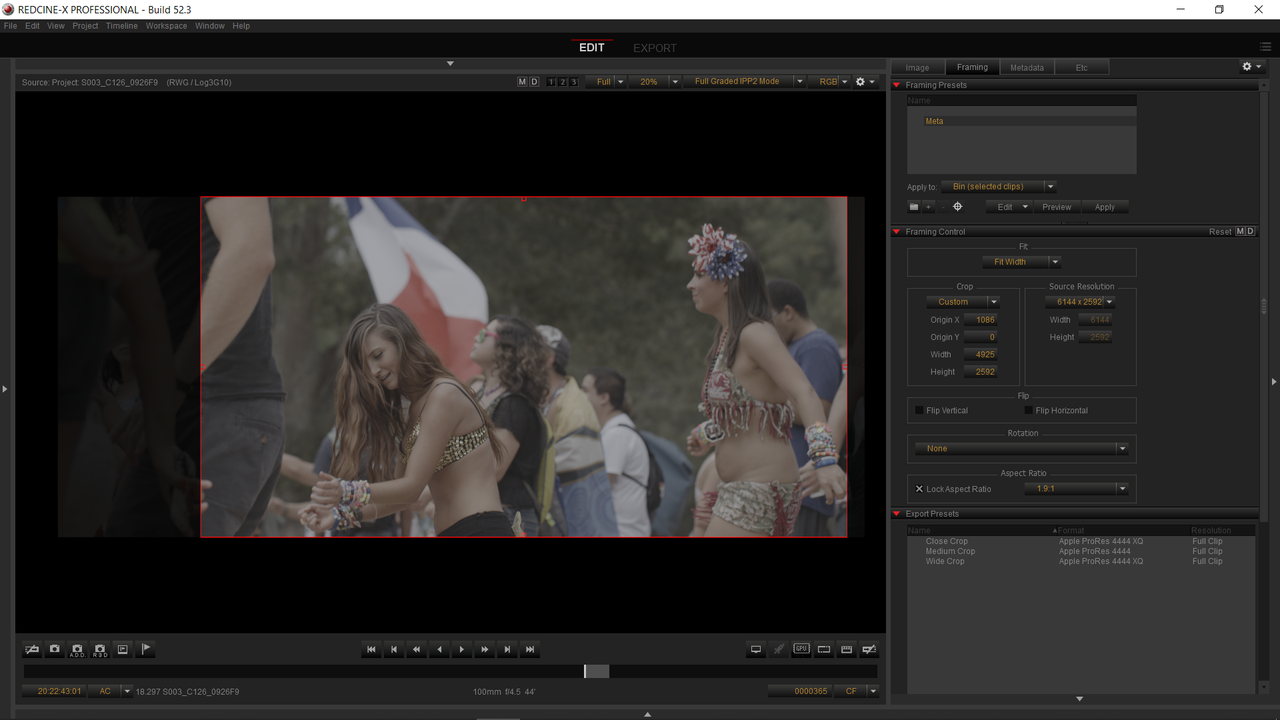Collapse the Export Presets section
This screenshot has height=720, width=1280.
click(897, 514)
